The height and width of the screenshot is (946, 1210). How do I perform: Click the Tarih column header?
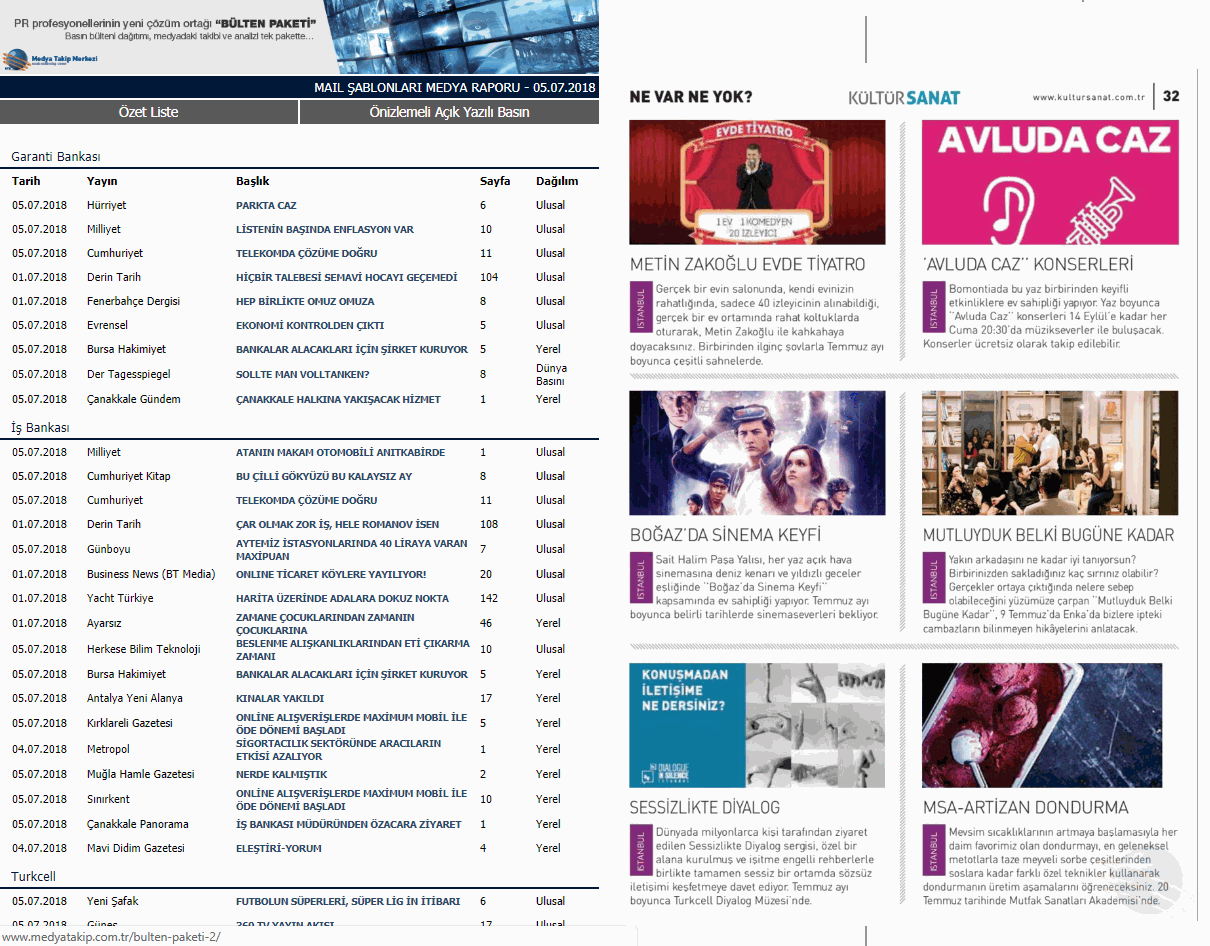tap(26, 181)
